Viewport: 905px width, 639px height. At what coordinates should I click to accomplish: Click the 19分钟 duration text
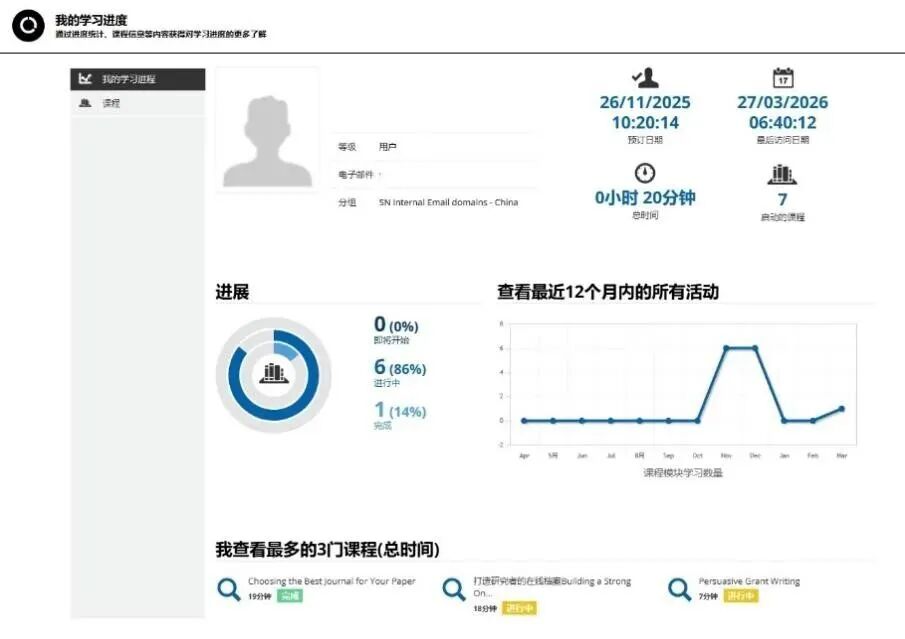click(260, 596)
